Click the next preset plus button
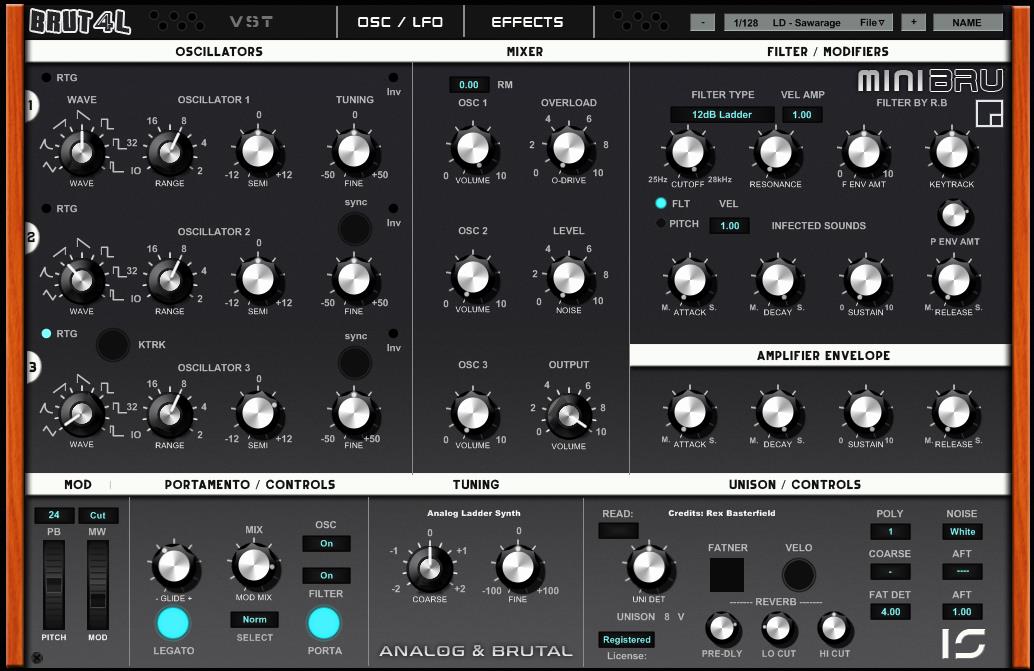Image resolution: width=1034 pixels, height=671 pixels. pyautogui.click(x=913, y=22)
